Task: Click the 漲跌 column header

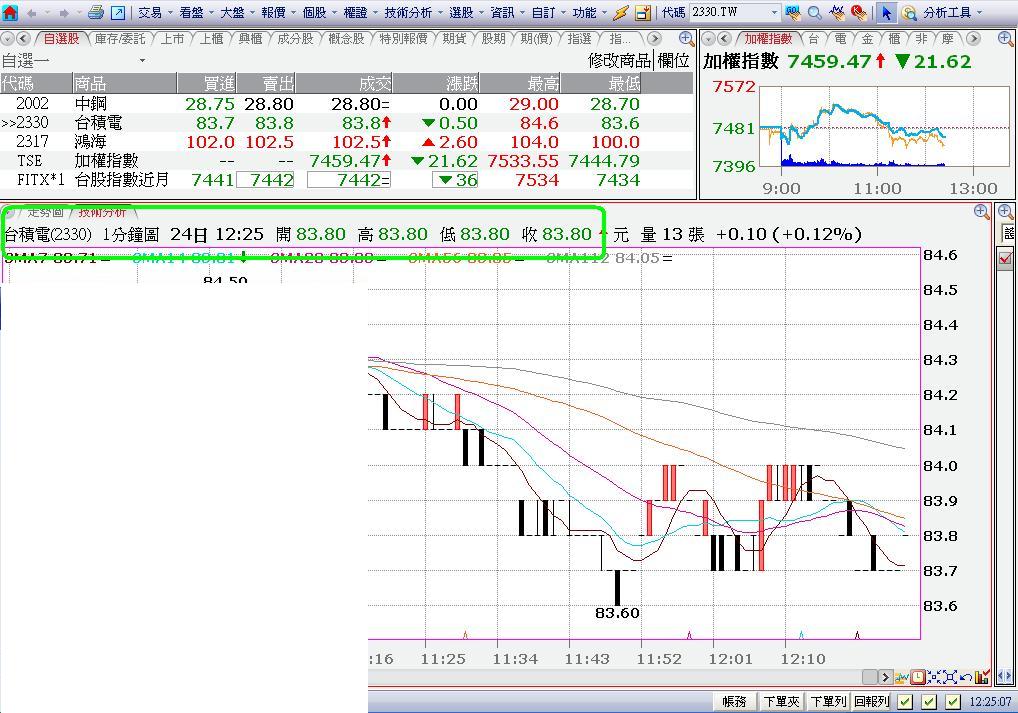Action: pyautogui.click(x=436, y=83)
